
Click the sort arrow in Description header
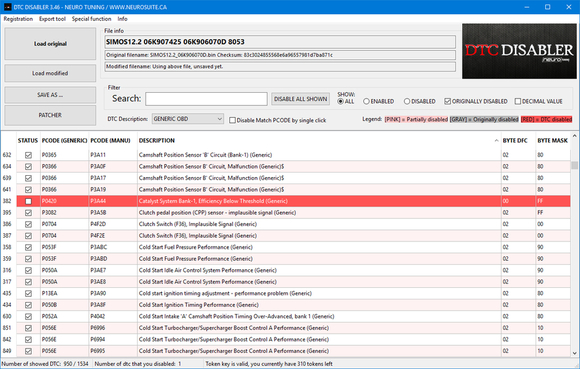(496, 141)
